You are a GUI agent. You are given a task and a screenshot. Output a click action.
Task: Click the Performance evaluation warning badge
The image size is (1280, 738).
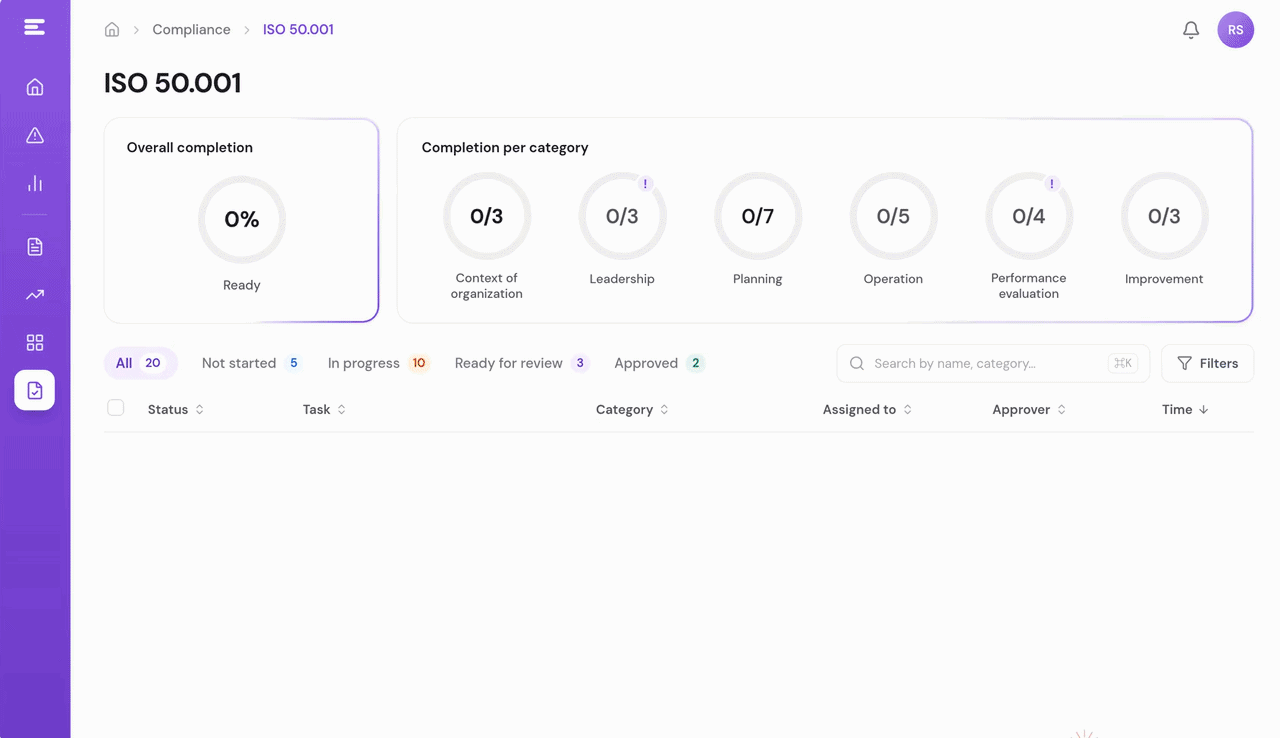(x=1052, y=184)
